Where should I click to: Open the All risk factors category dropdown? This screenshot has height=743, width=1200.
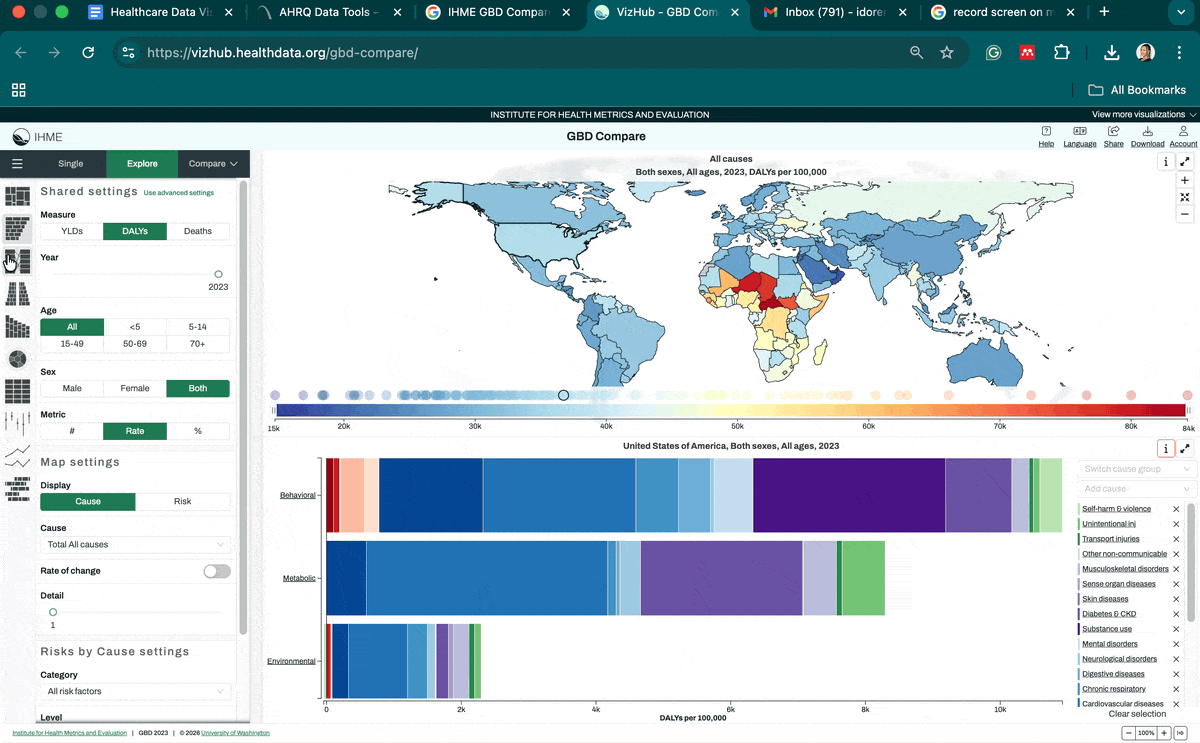pyautogui.click(x=135, y=691)
